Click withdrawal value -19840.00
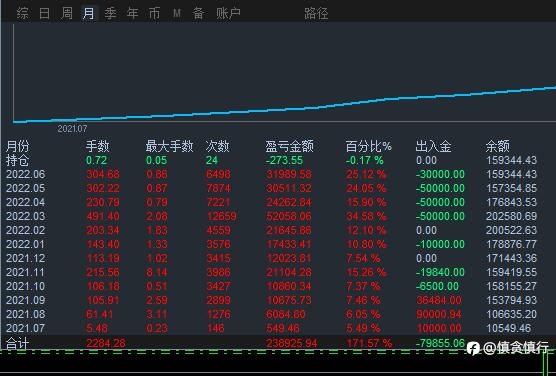 pyautogui.click(x=440, y=272)
